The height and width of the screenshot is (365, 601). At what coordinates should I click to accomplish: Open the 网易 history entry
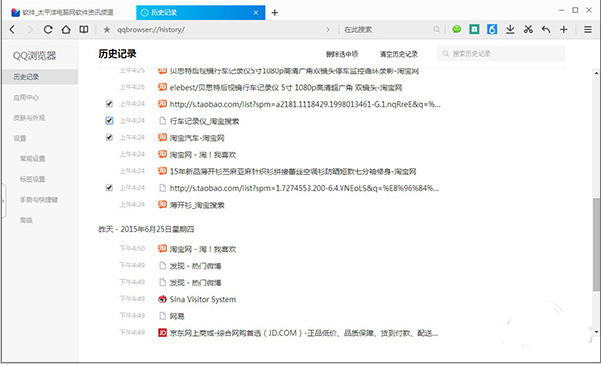(x=177, y=316)
